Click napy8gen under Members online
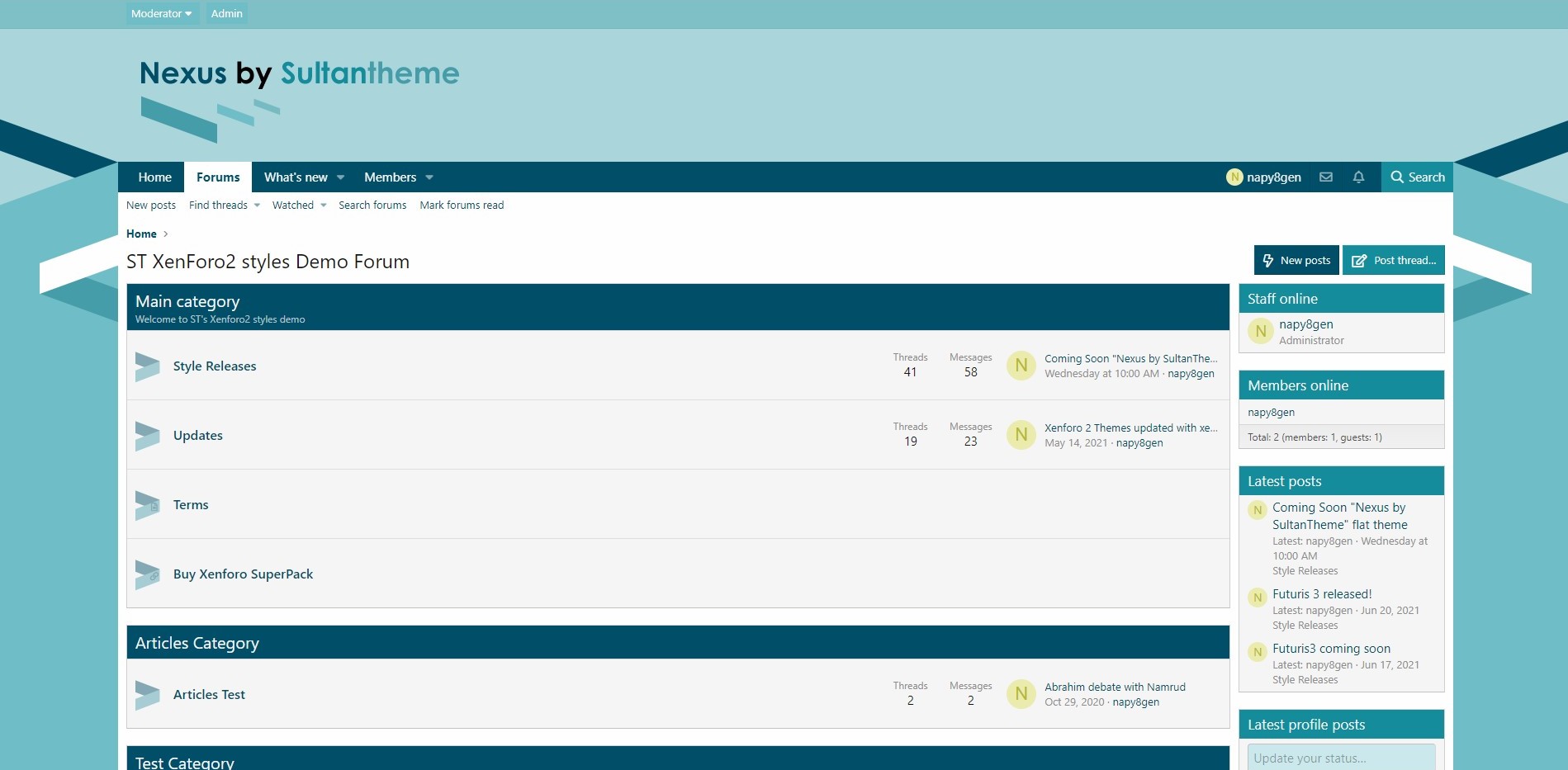Image resolution: width=1568 pixels, height=770 pixels. point(1271,413)
